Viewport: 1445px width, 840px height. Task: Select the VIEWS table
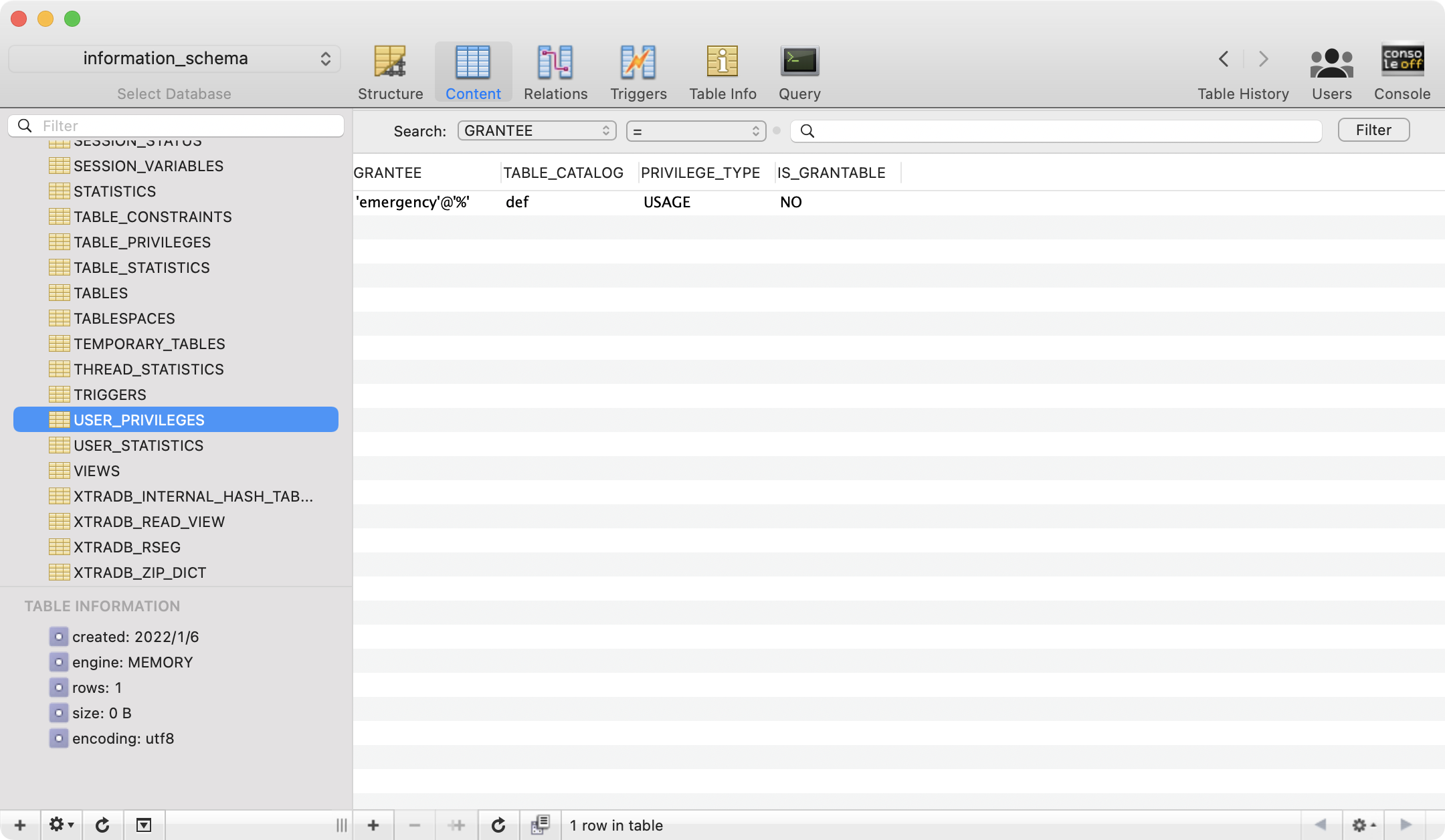click(176, 471)
